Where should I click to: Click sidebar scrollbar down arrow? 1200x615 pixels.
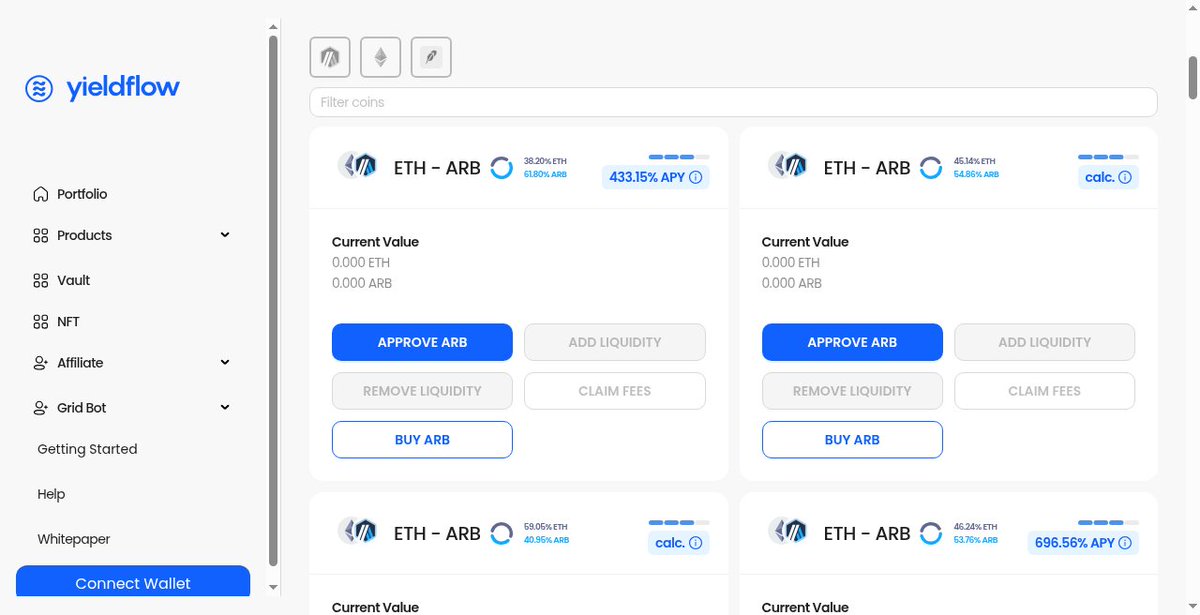pos(274,587)
